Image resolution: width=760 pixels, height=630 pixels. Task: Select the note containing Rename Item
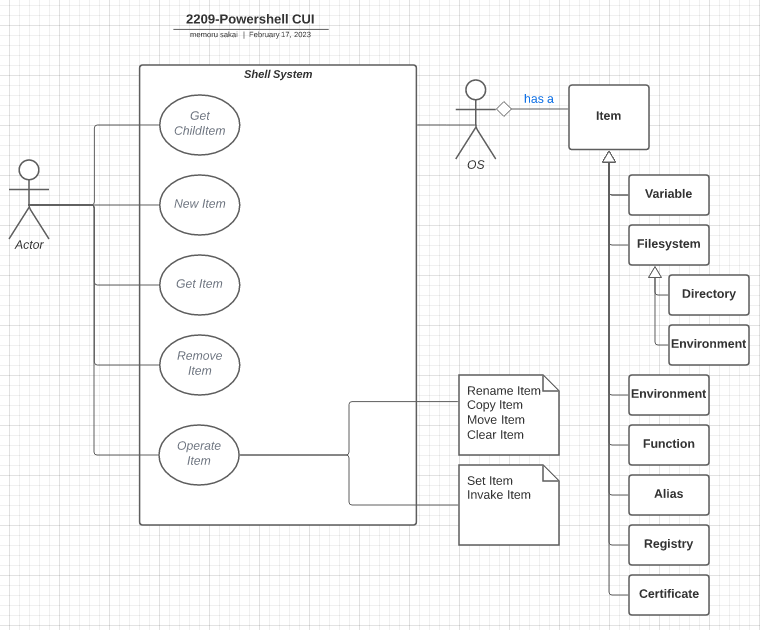509,415
